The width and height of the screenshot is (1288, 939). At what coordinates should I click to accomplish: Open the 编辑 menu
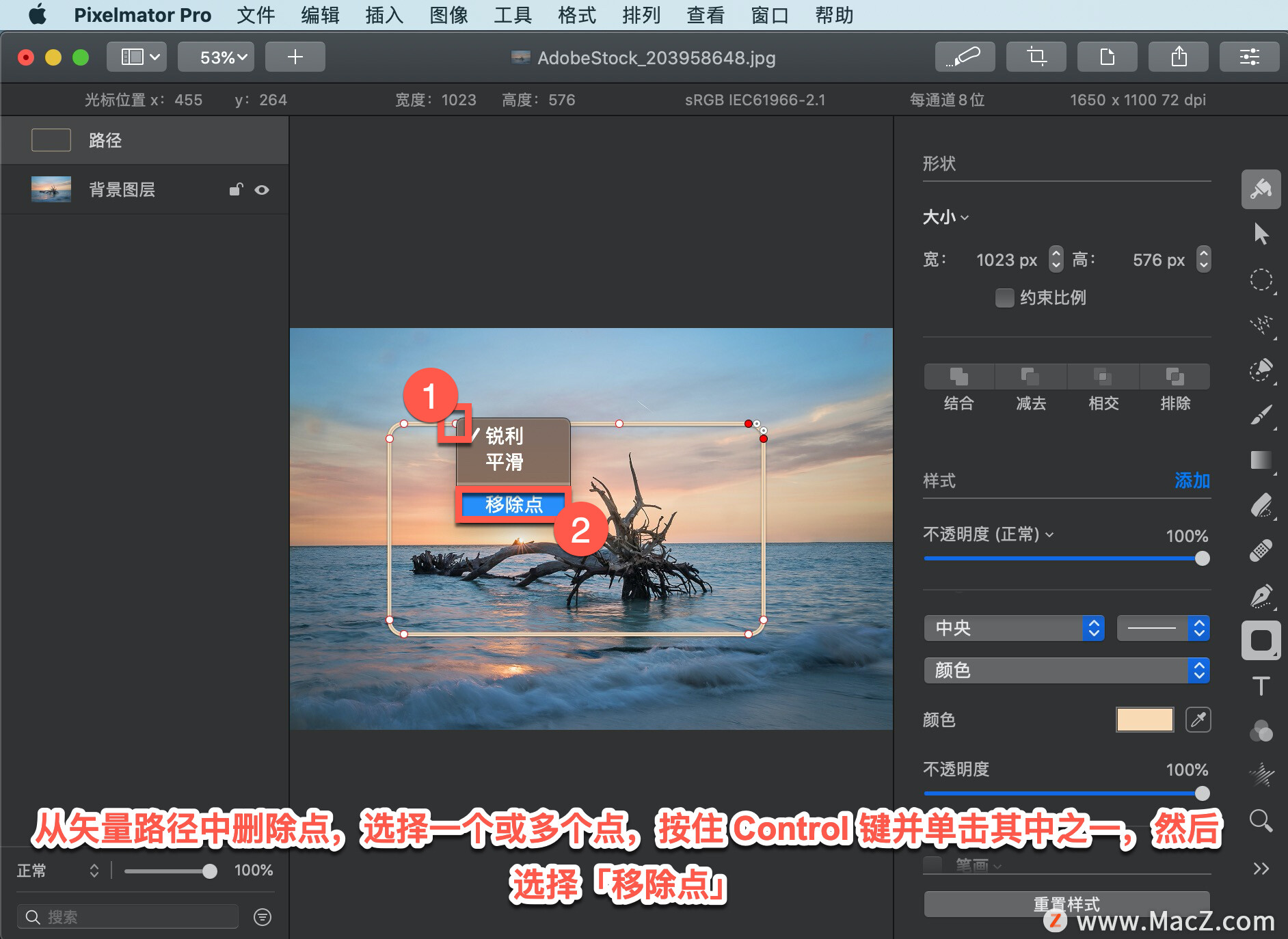320,15
